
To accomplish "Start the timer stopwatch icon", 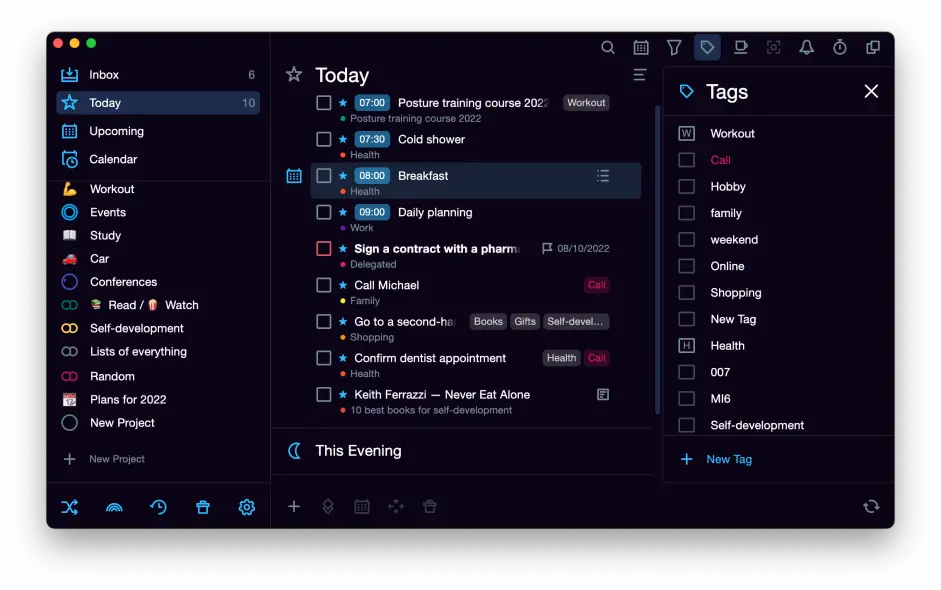I will pos(840,47).
